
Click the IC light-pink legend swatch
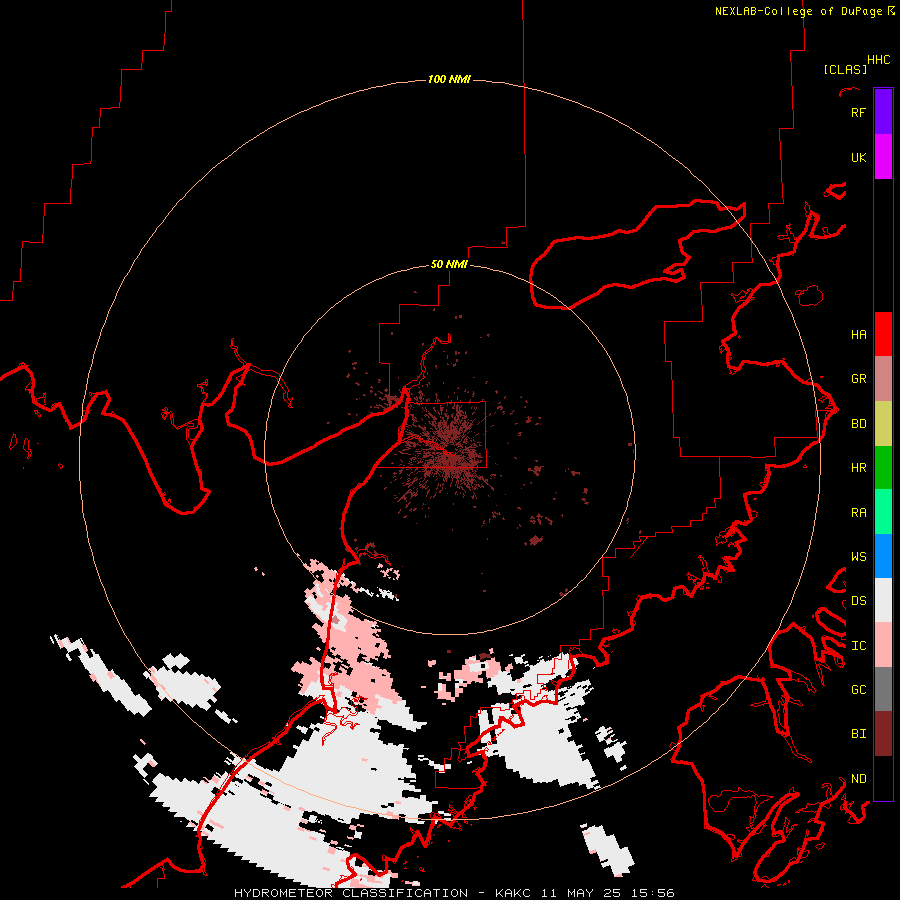883,645
